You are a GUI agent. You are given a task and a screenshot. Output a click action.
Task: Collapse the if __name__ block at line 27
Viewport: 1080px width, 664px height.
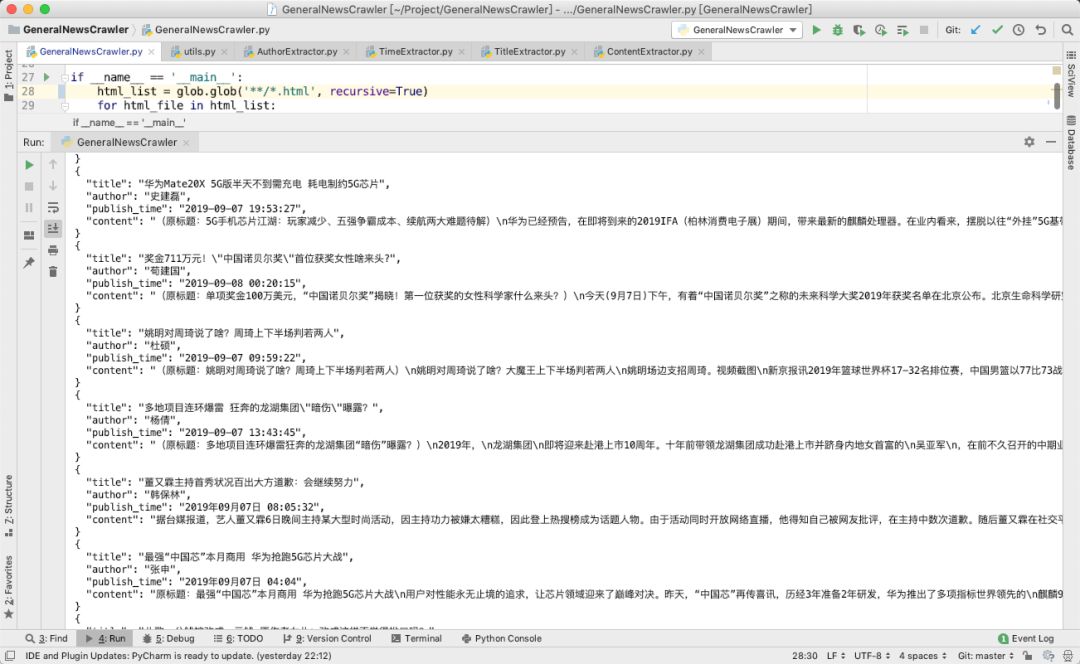(64, 77)
